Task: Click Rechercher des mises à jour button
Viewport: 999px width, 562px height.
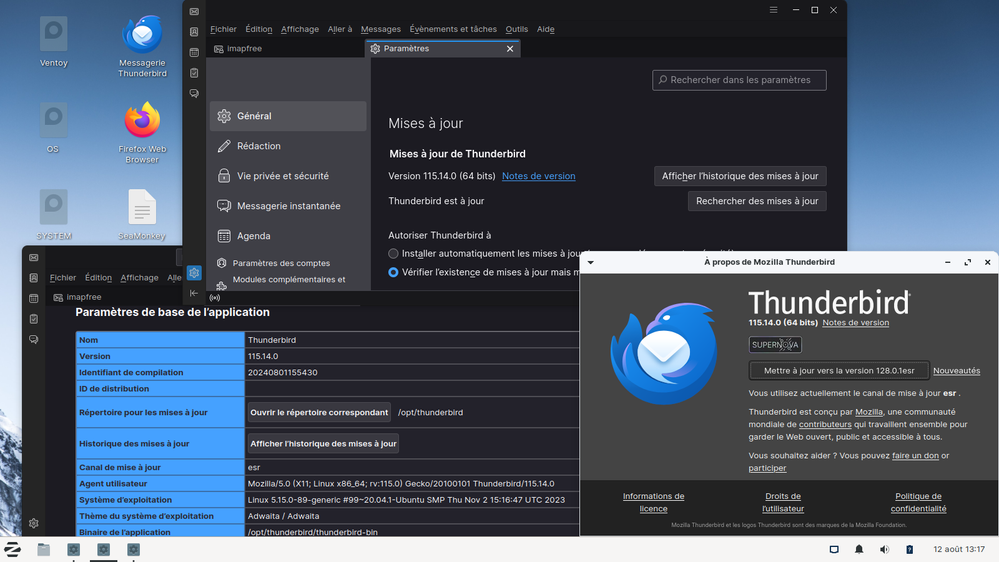Action: 757,201
